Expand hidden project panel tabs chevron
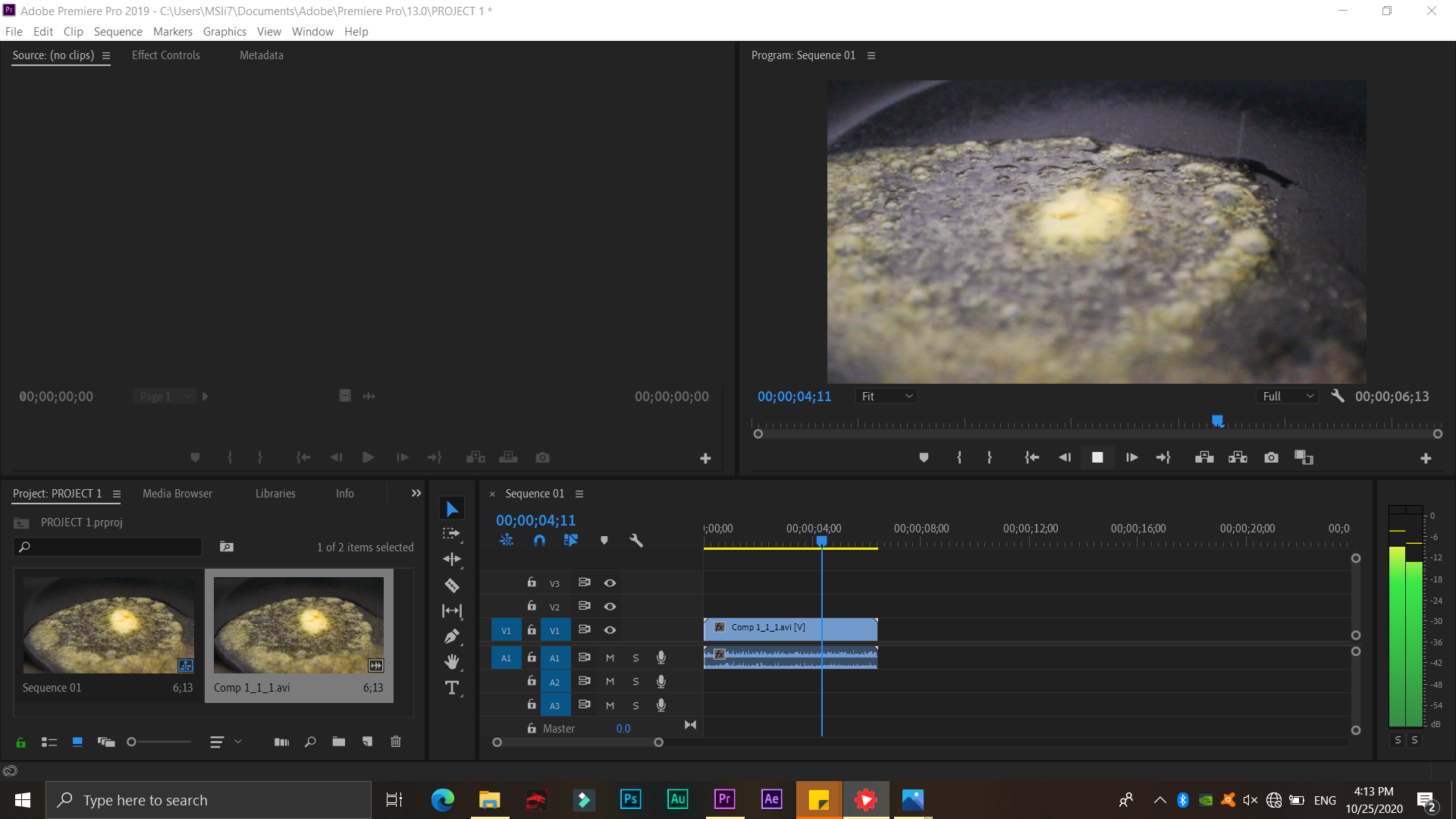 point(416,494)
